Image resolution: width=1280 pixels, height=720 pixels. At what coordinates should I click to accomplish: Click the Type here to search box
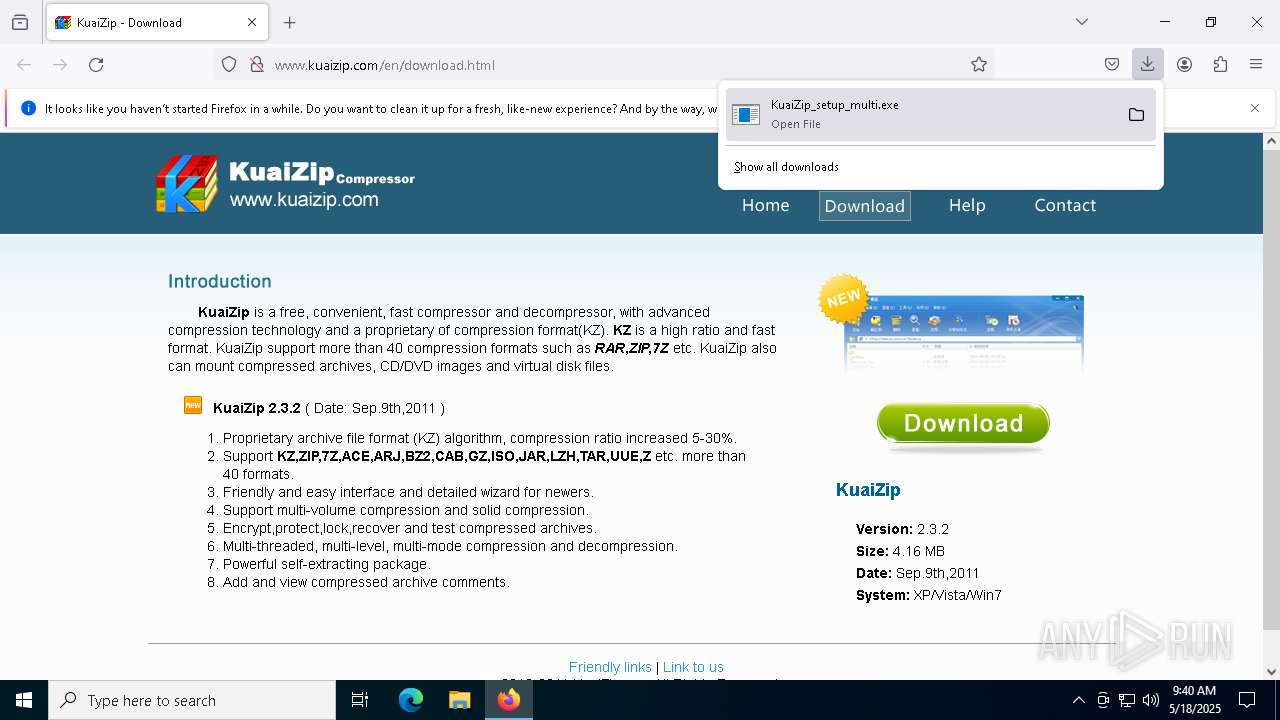coord(192,700)
